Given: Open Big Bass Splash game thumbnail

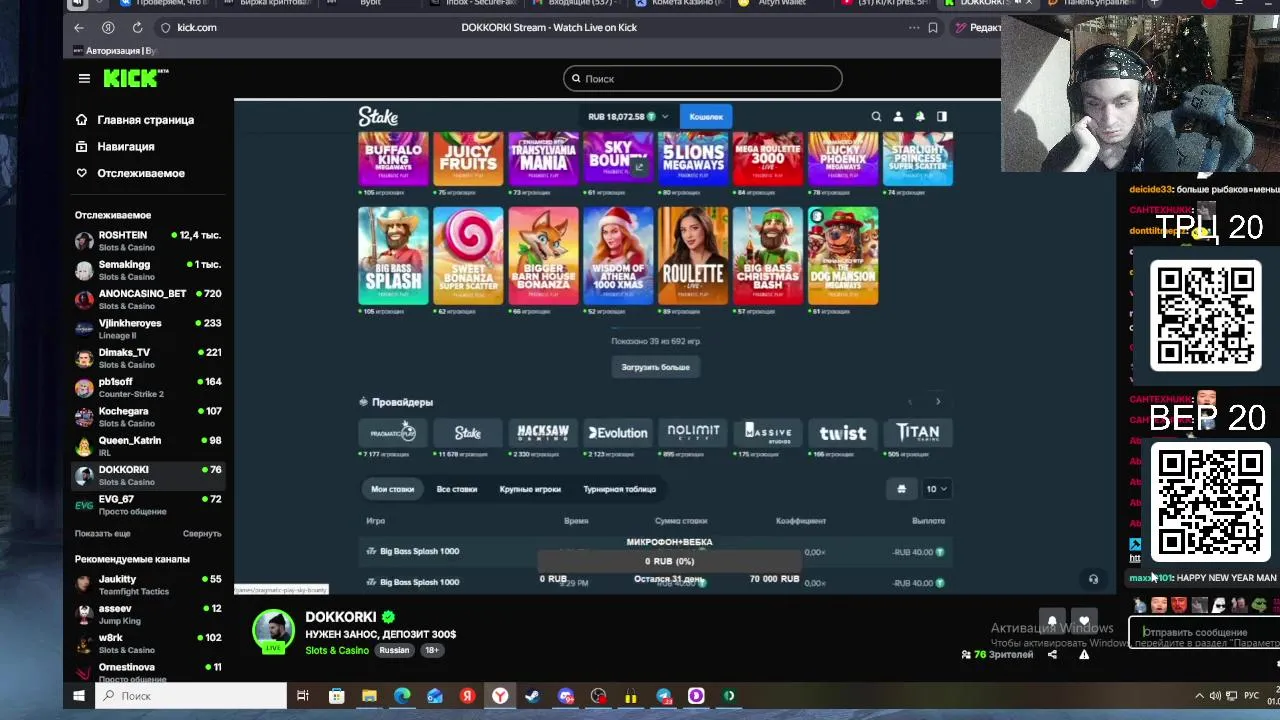Looking at the screenshot, I should click(393, 255).
